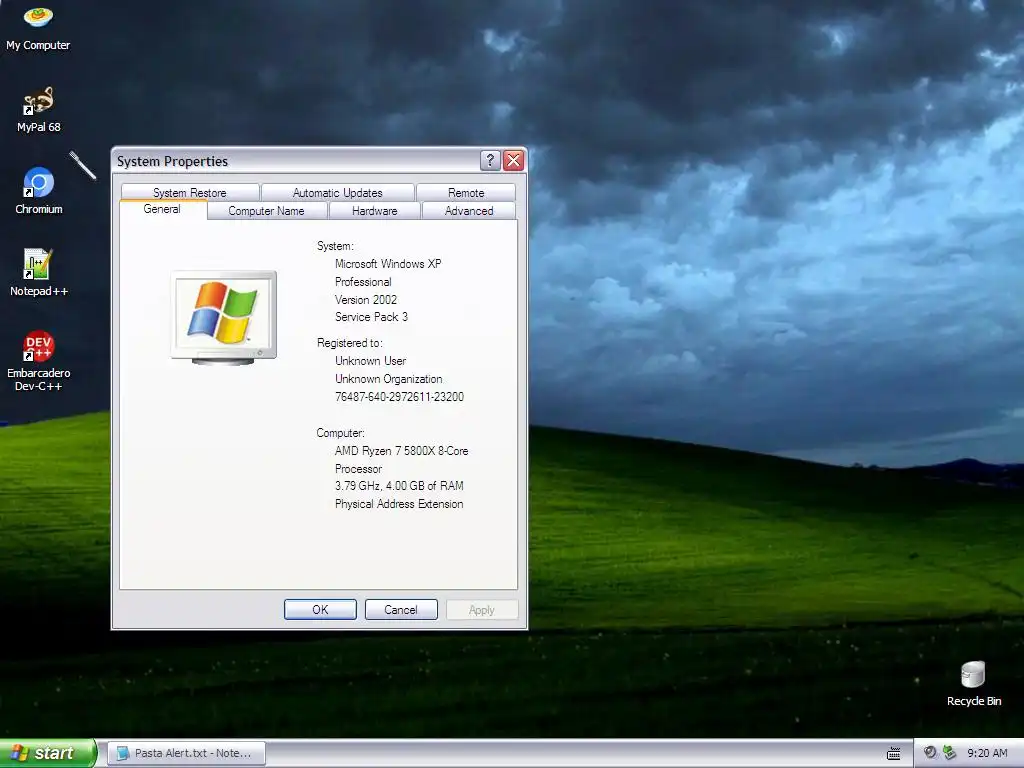Click the Cancel button
Image resolution: width=1024 pixels, height=768 pixels.
click(401, 609)
